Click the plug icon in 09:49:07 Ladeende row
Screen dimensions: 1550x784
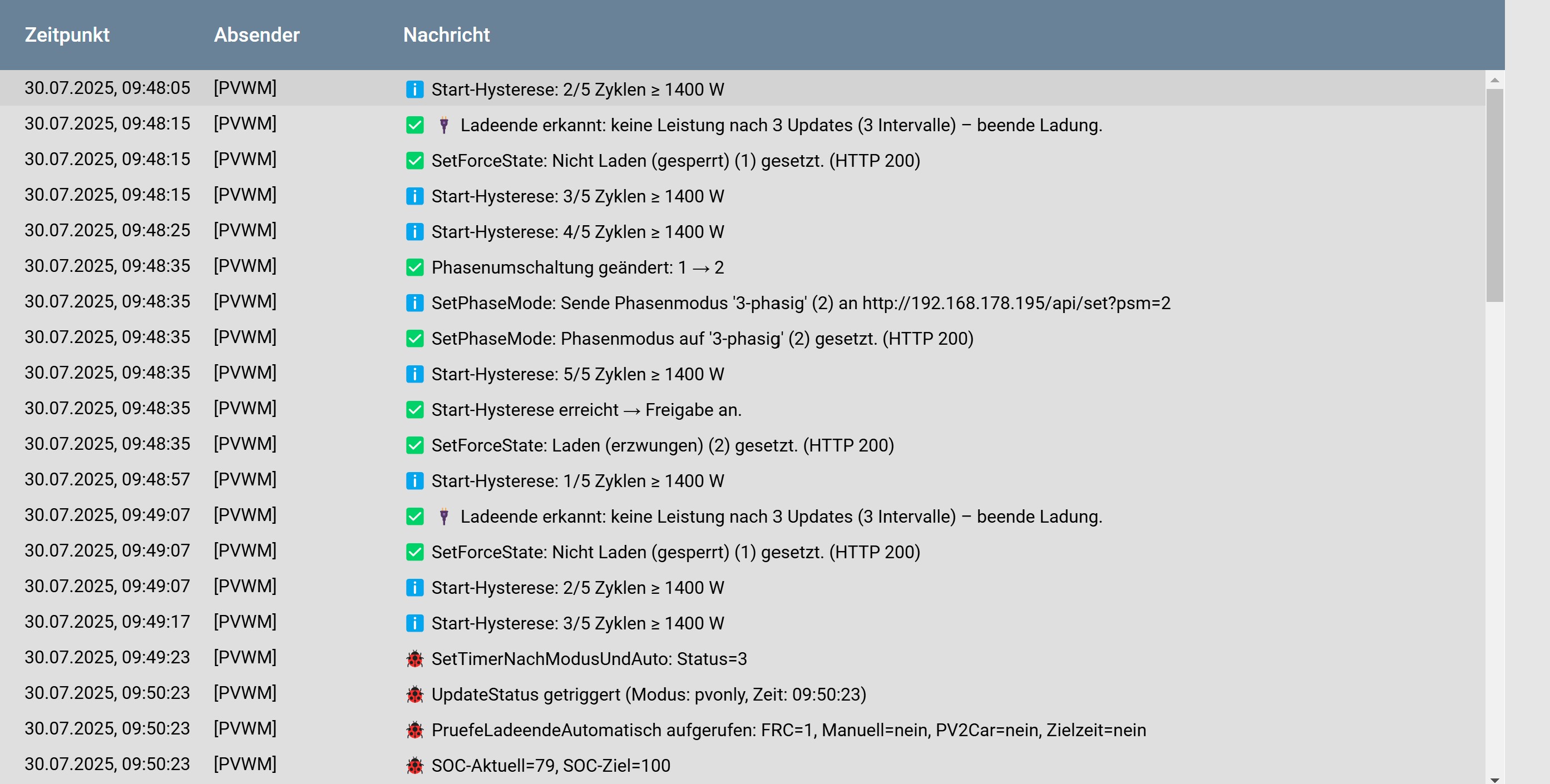click(443, 517)
